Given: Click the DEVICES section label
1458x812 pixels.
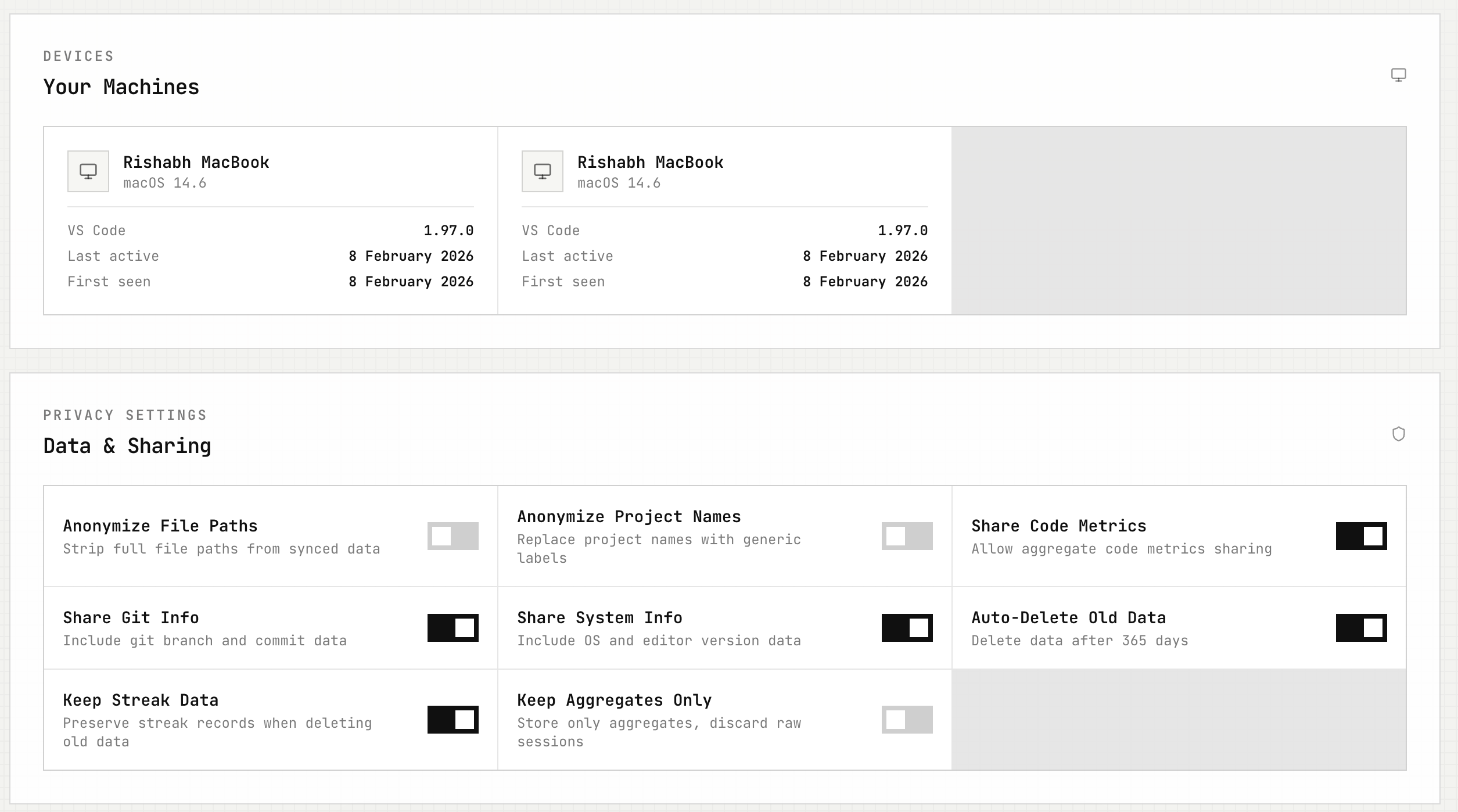Looking at the screenshot, I should [x=78, y=56].
